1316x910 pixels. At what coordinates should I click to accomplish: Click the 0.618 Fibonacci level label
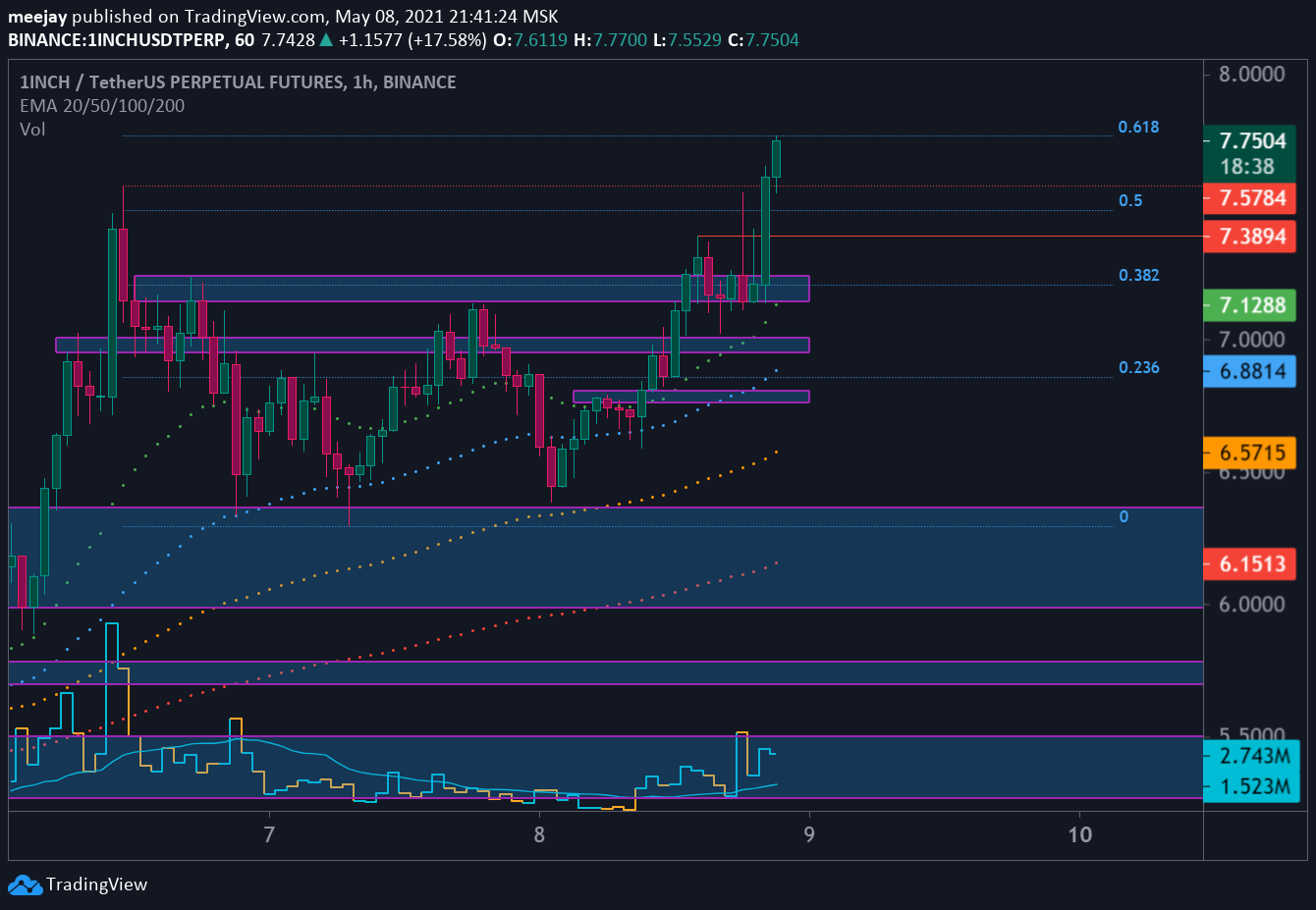pyautogui.click(x=1138, y=127)
